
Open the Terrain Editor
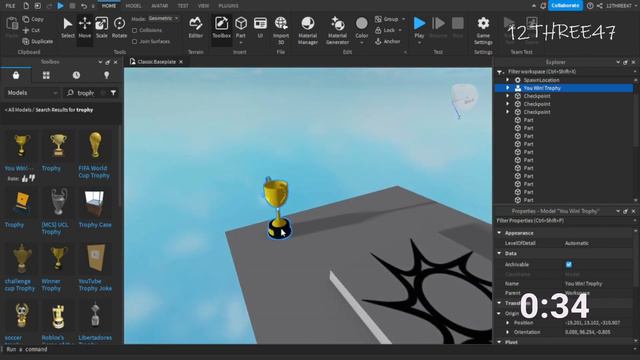tap(196, 27)
